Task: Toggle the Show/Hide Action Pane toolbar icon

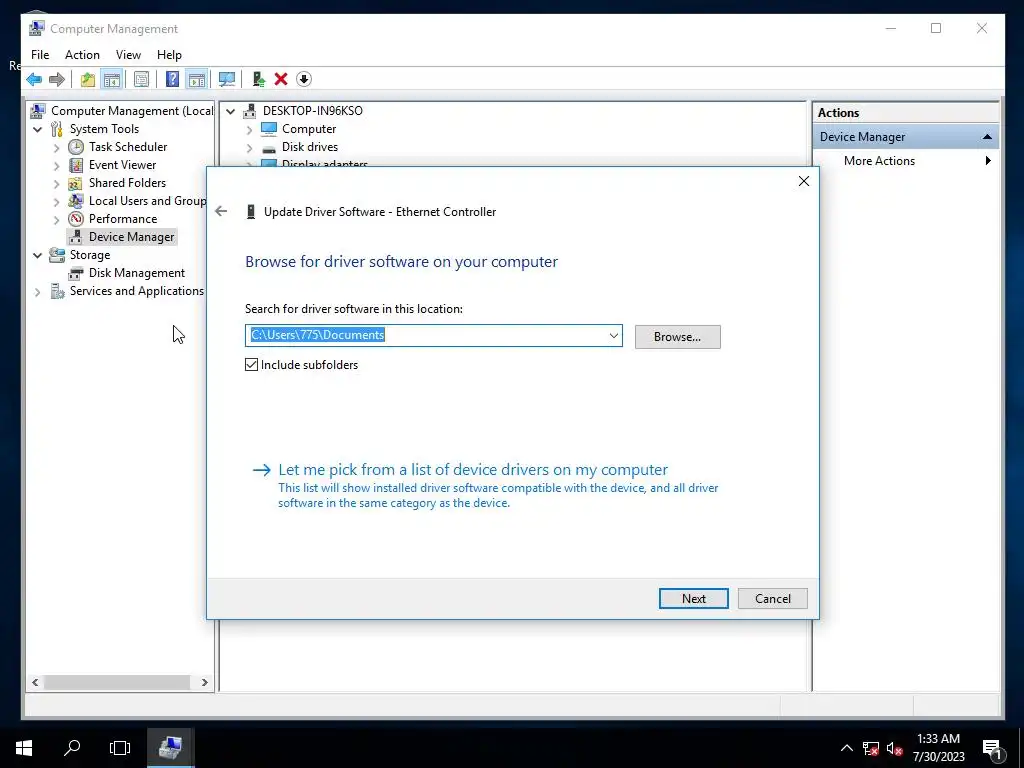Action: coord(197,80)
